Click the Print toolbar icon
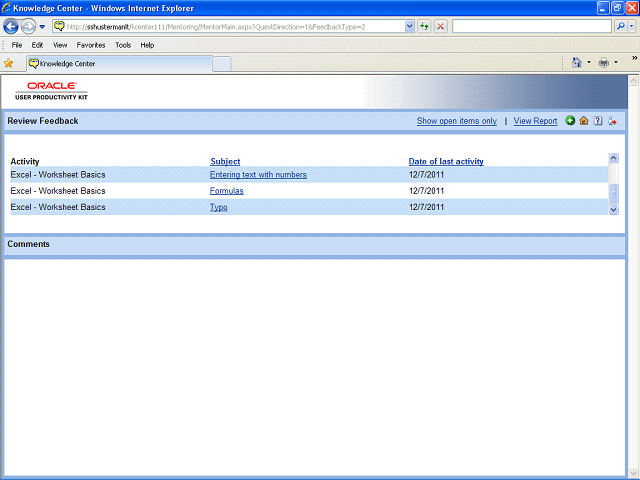Viewport: 640px width, 480px height. pyautogui.click(x=603, y=62)
